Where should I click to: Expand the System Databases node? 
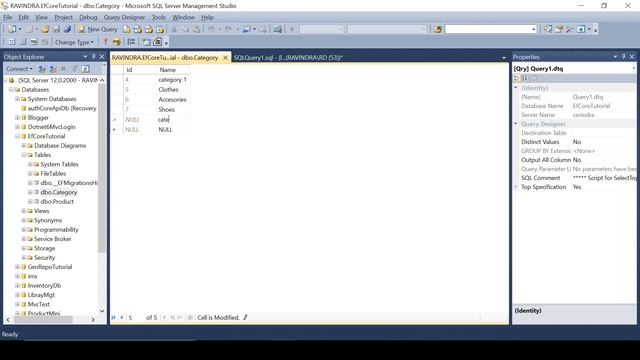pos(18,99)
